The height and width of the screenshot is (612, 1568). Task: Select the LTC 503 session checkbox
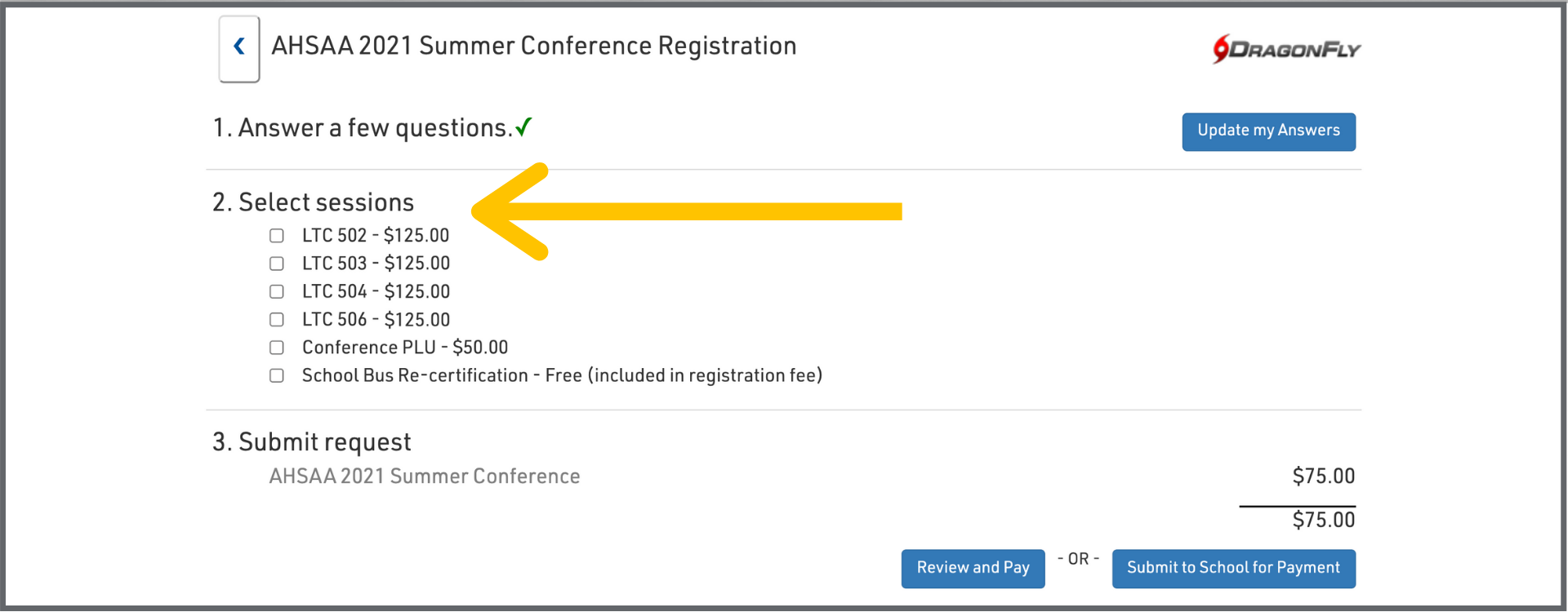click(277, 264)
